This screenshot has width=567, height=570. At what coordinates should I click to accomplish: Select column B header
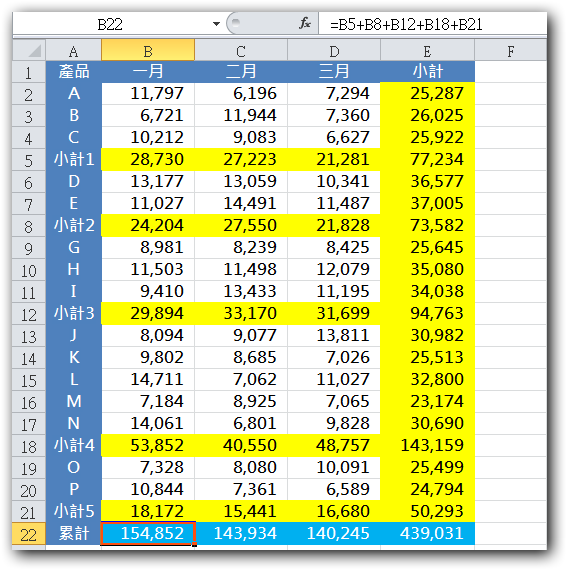point(148,50)
